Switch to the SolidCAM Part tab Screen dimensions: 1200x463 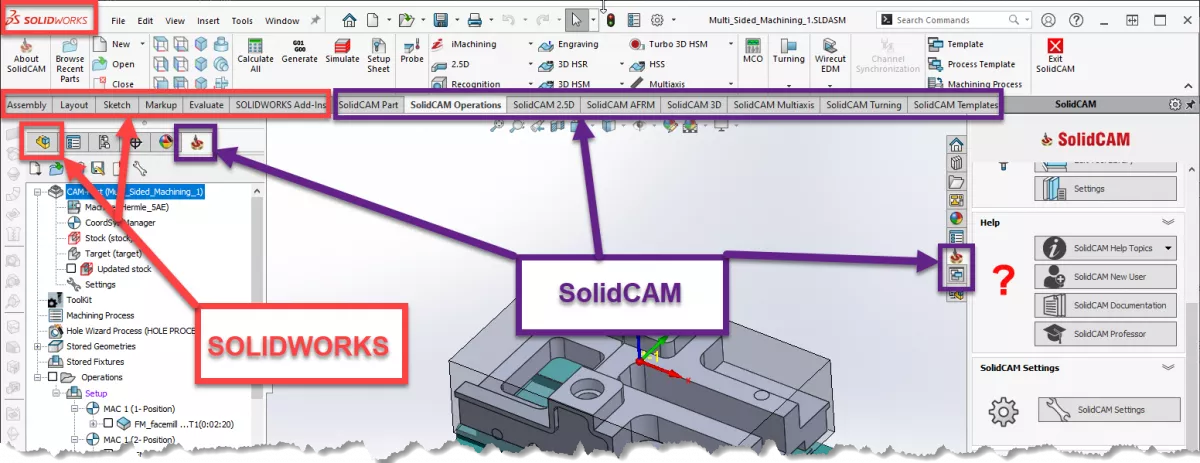coord(369,104)
